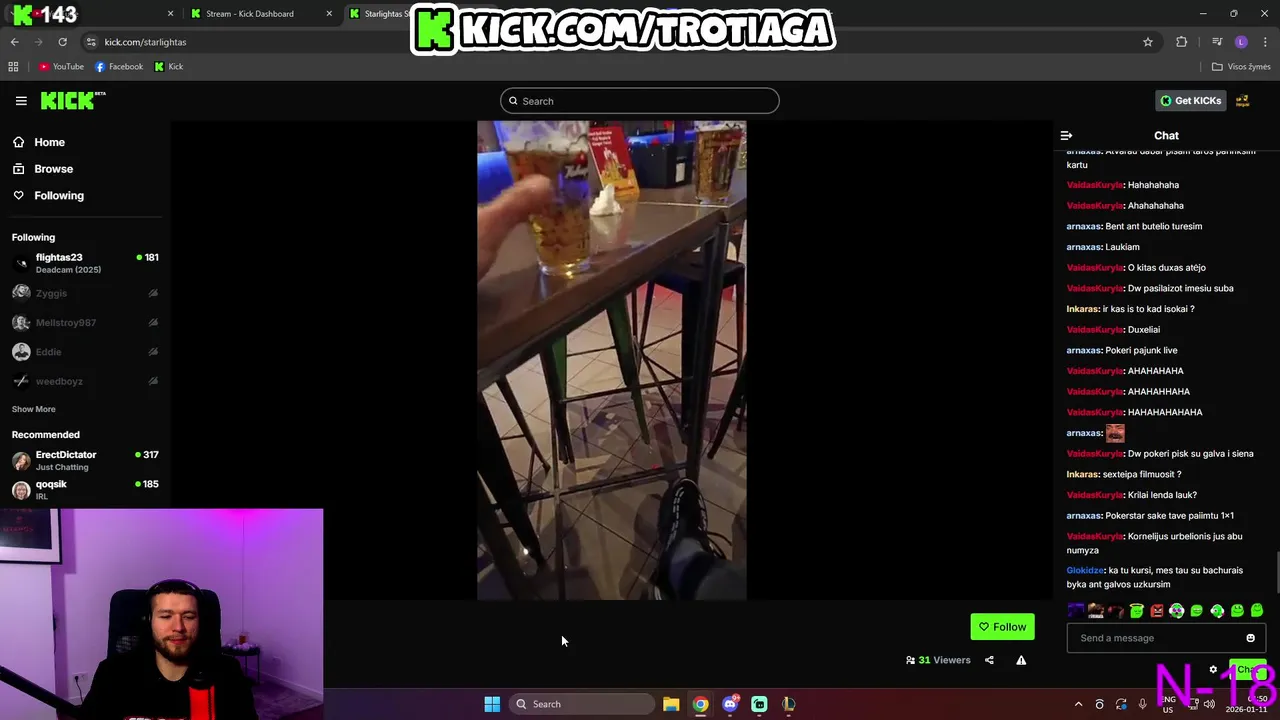The image size is (1280, 720).
Task: Click Glokidze username in chat
Action: click(x=1085, y=570)
